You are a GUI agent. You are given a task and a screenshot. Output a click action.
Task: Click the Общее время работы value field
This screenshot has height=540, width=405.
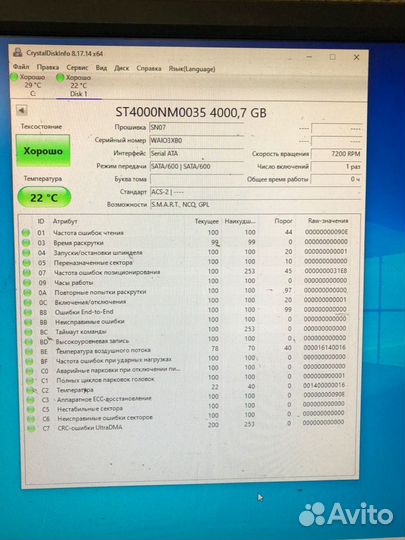coord(336,179)
